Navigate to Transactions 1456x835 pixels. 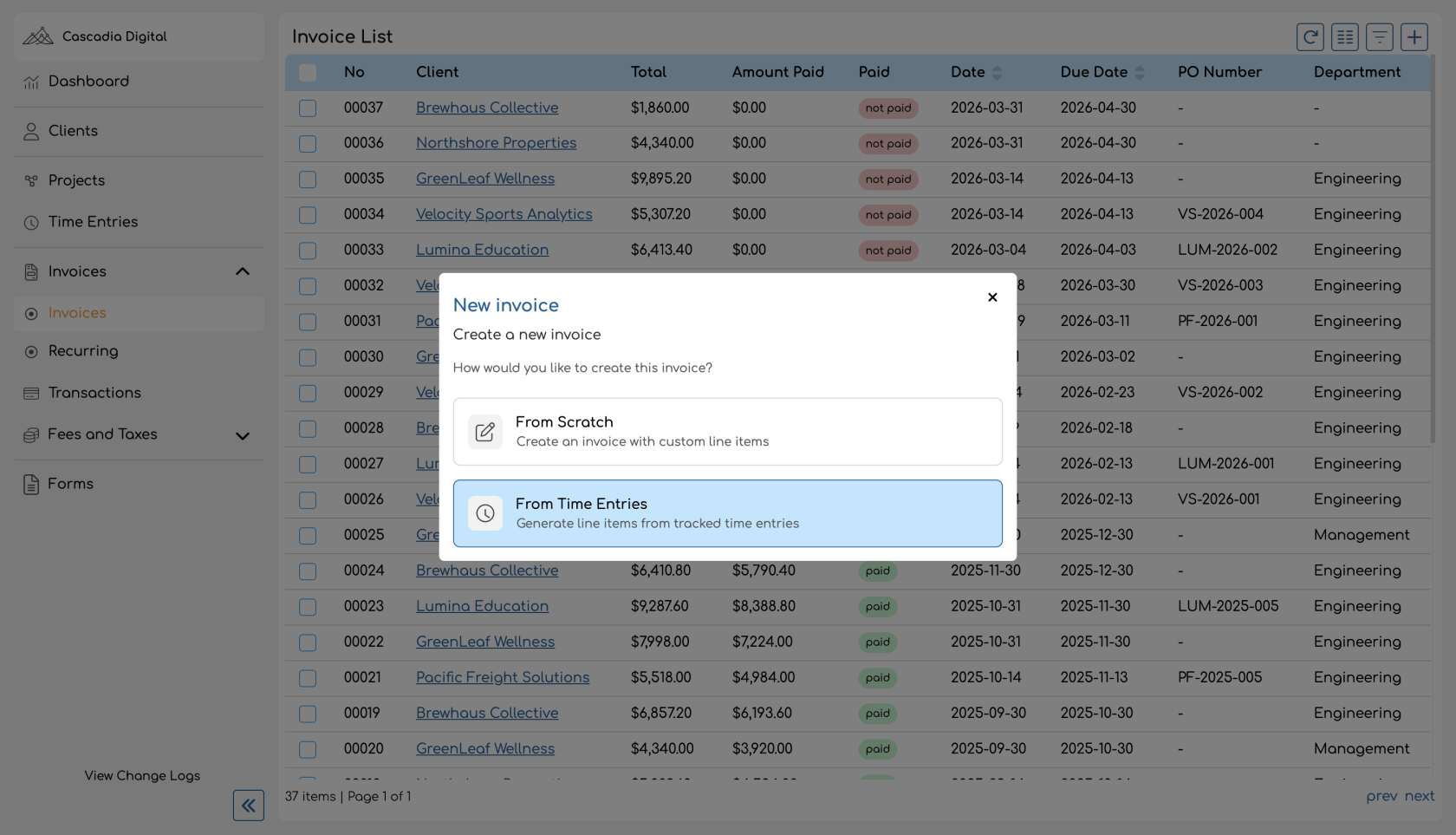139,393
